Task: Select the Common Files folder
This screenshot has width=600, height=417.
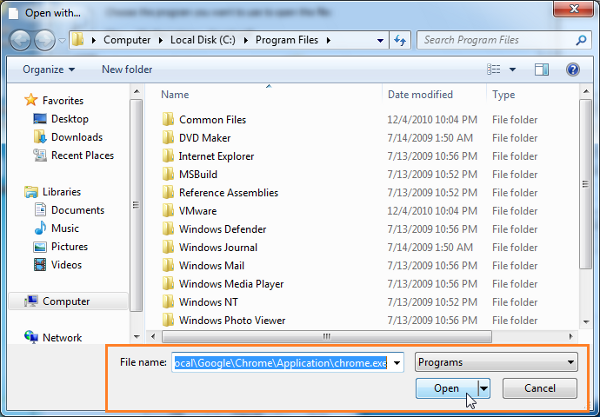Action: pos(212,120)
